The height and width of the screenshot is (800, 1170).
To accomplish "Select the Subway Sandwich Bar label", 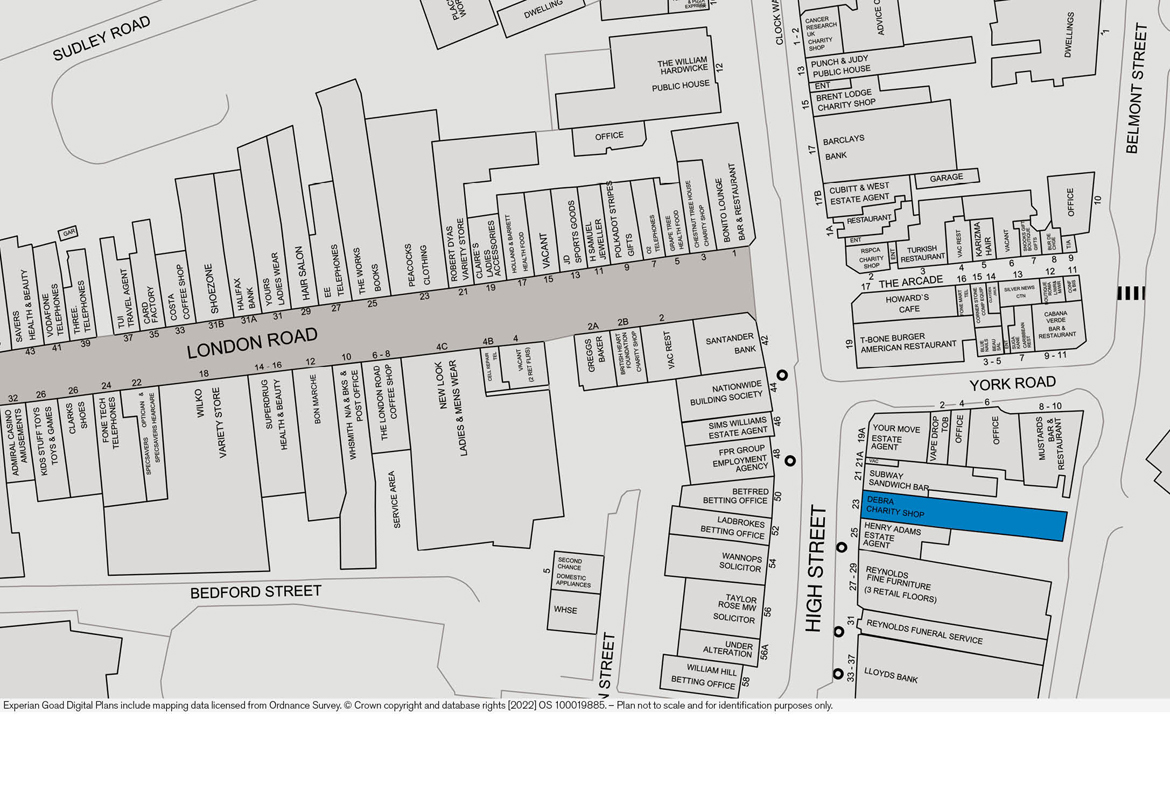I will pyautogui.click(x=899, y=480).
